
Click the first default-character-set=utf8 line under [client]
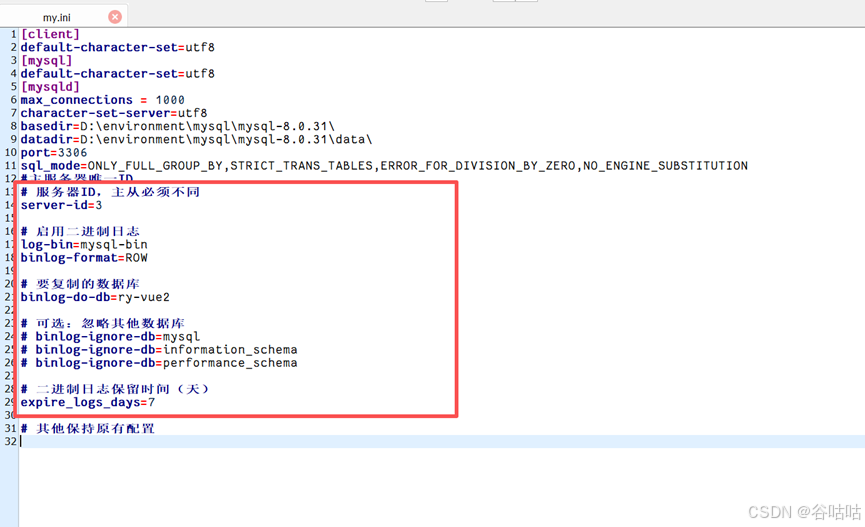click(118, 47)
